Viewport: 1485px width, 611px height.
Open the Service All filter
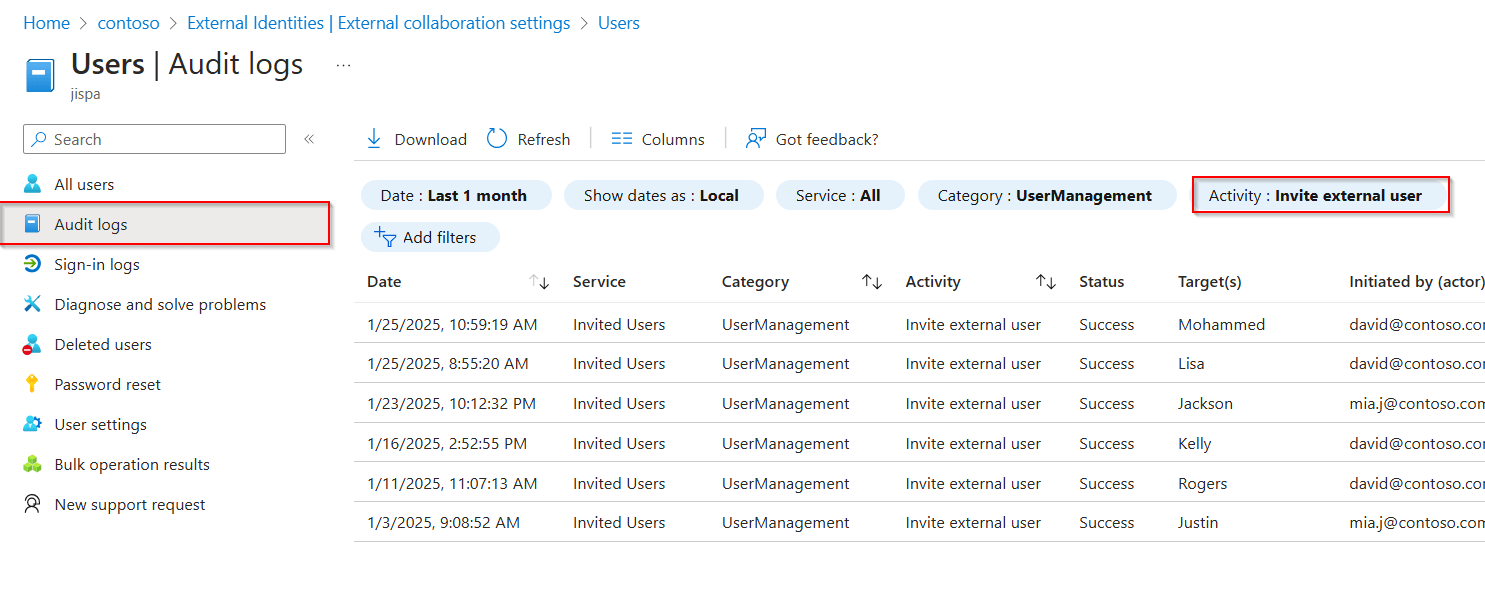point(840,196)
